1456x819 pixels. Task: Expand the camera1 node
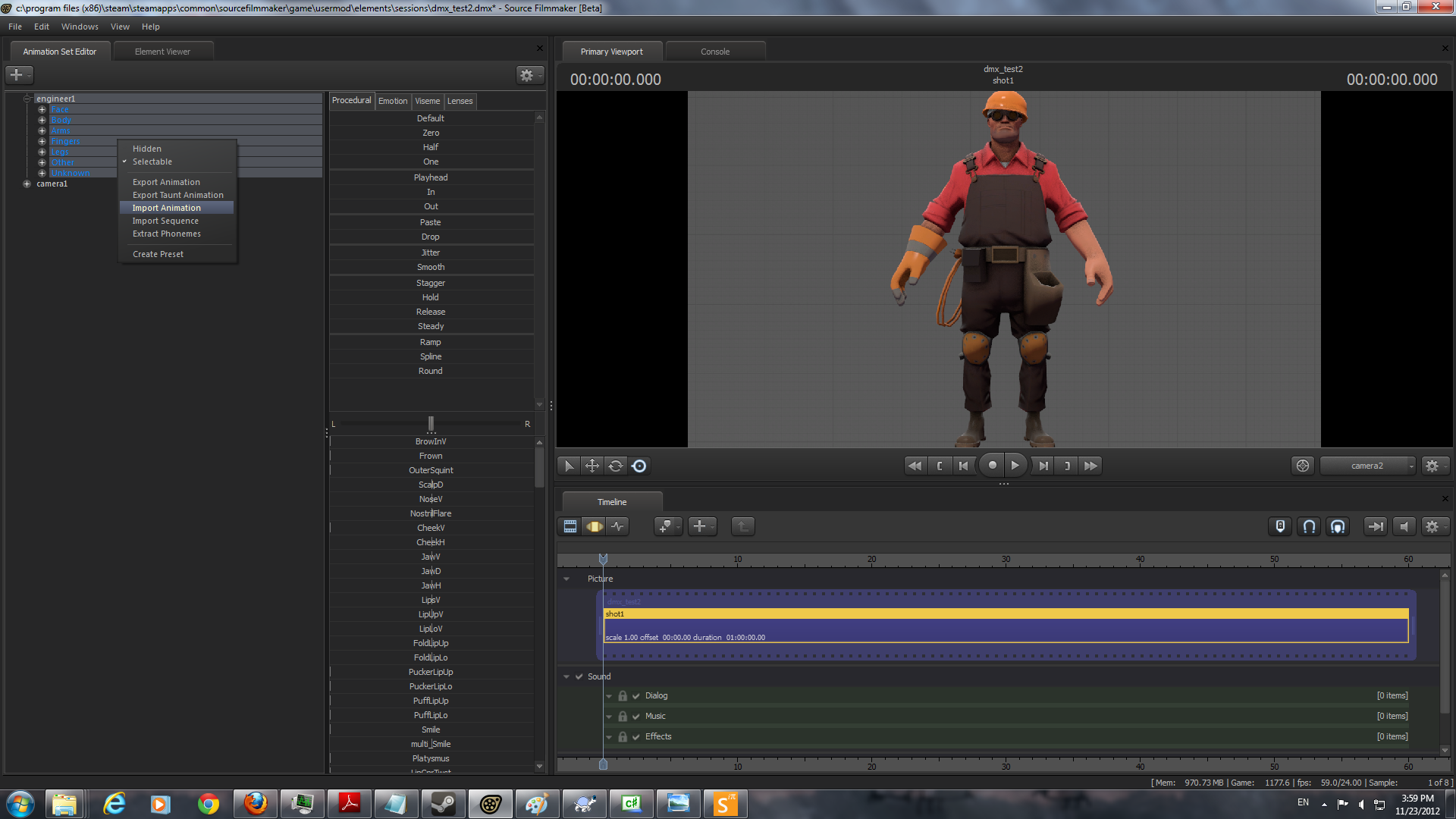coord(27,184)
